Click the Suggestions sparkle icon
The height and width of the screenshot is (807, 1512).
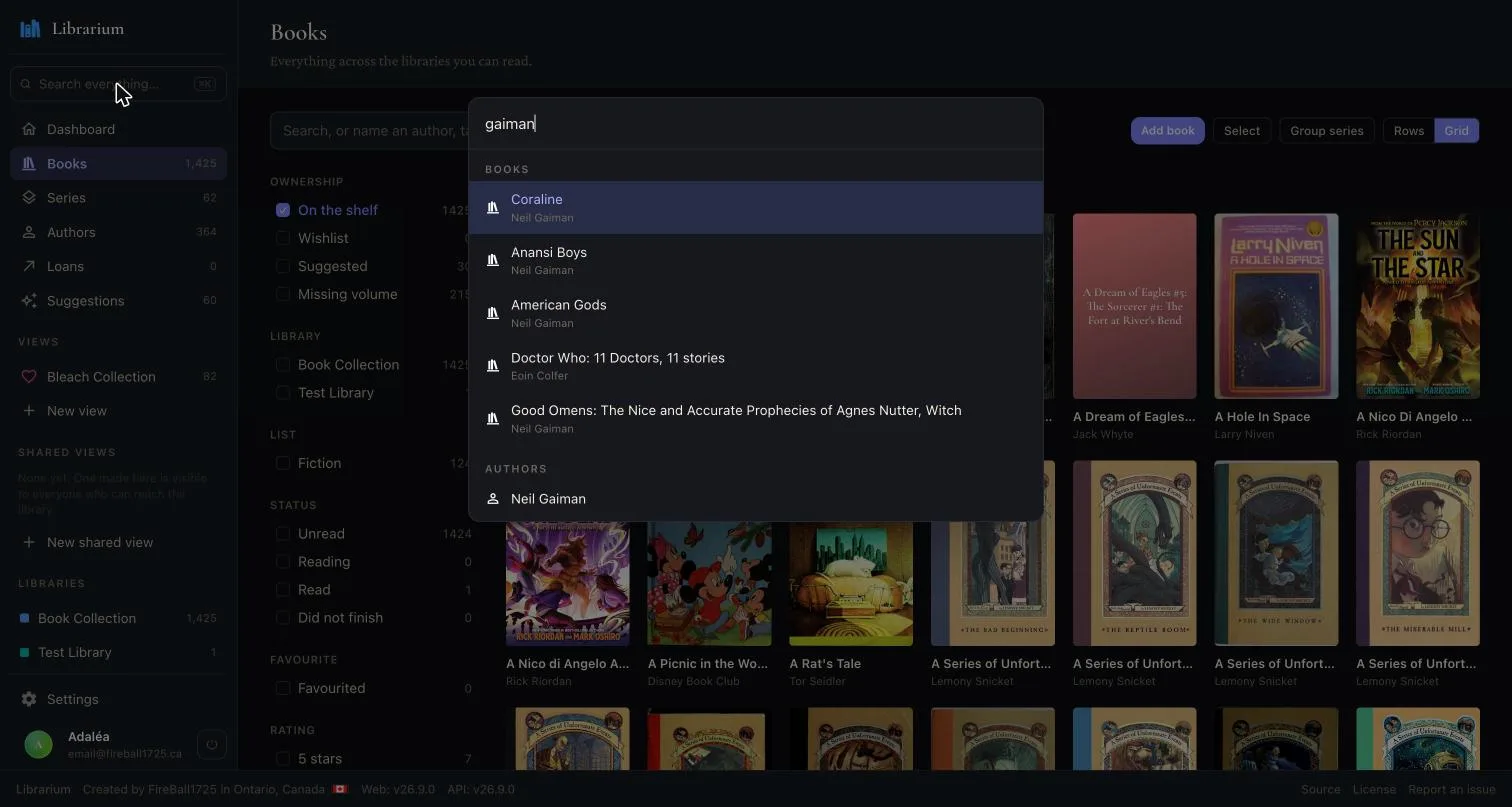(x=29, y=300)
